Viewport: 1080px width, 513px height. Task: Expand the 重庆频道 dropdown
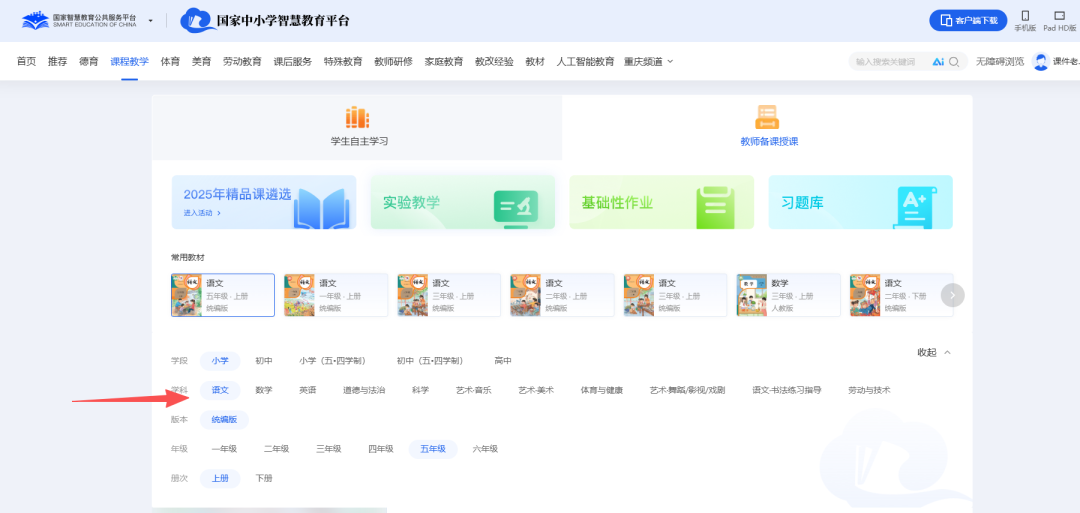coord(649,61)
